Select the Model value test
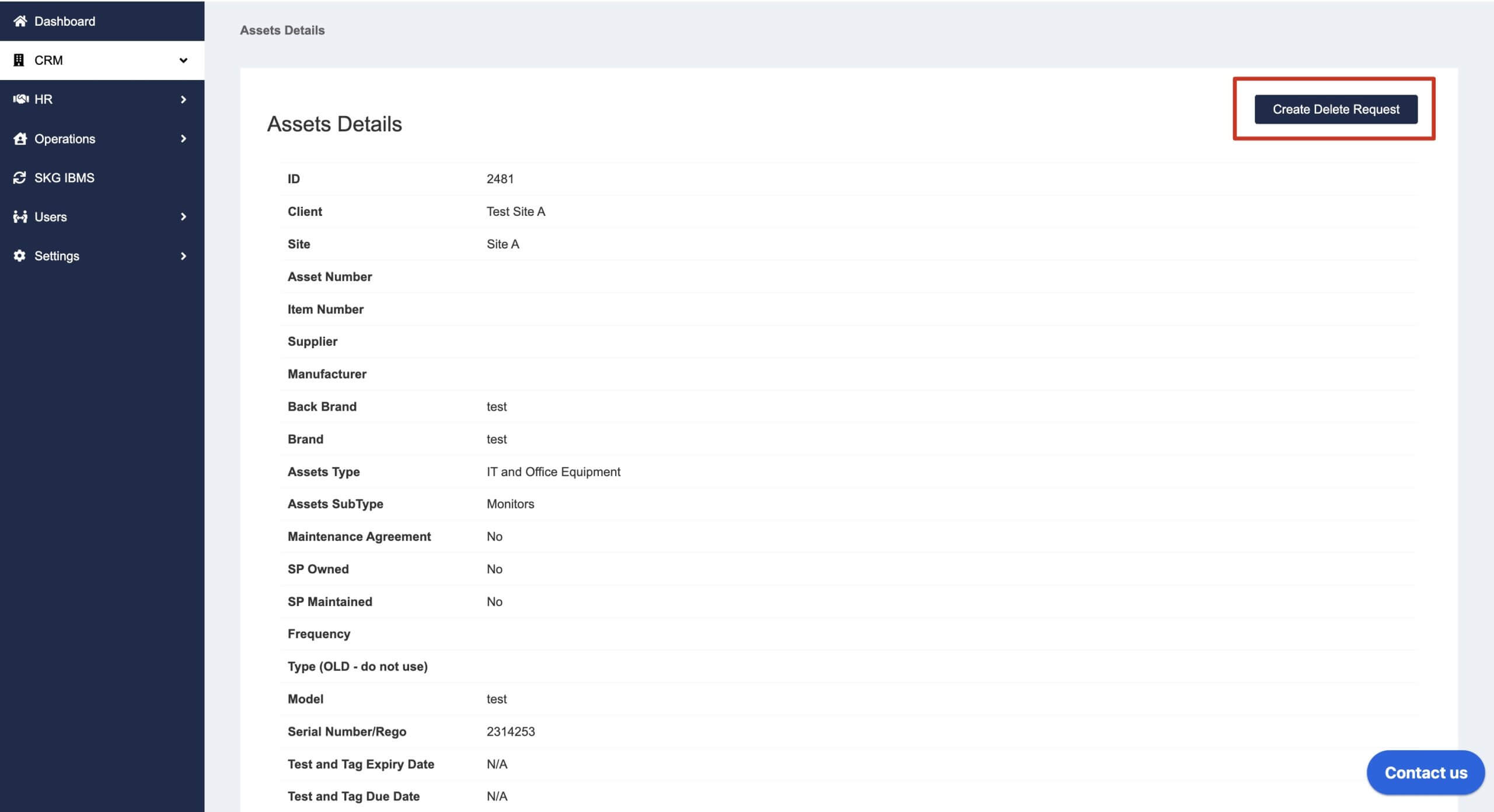Image resolution: width=1494 pixels, height=812 pixels. pos(497,699)
